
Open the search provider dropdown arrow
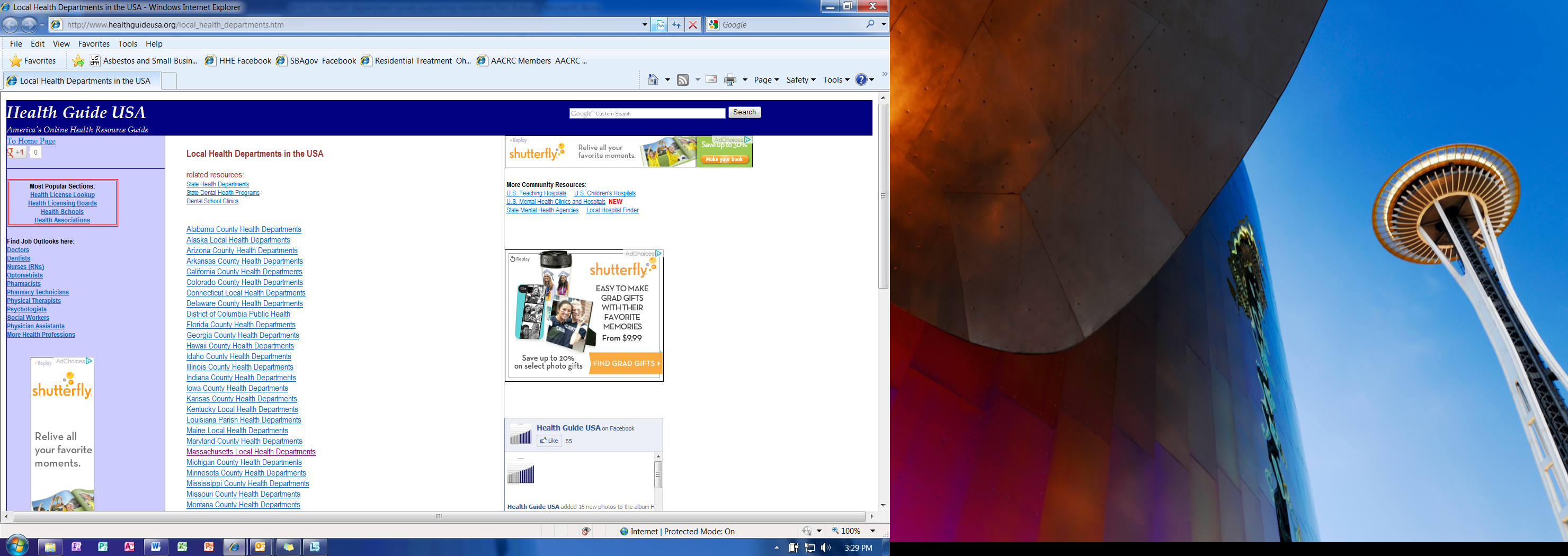(883, 24)
